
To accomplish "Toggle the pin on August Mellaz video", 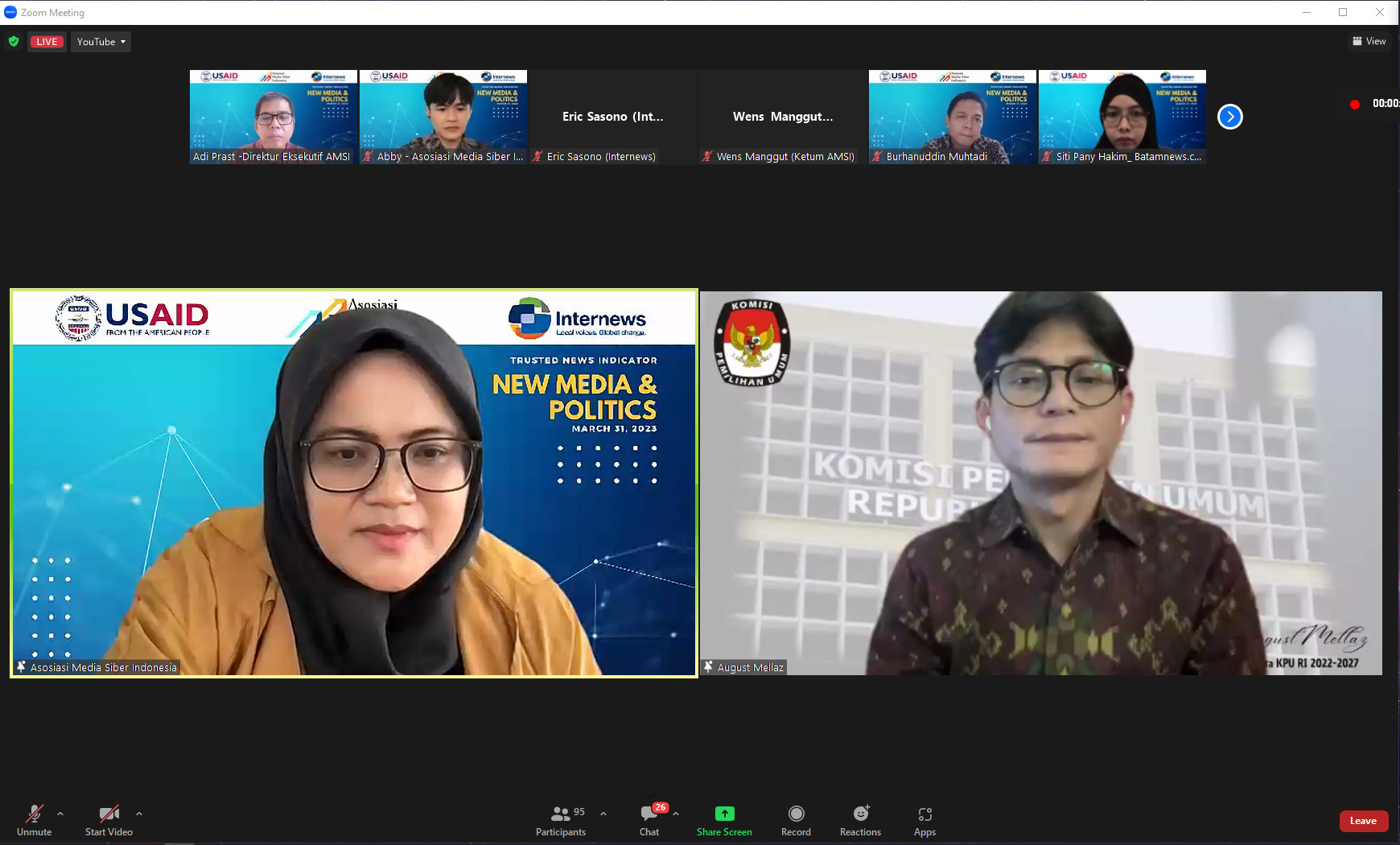I will 708,666.
